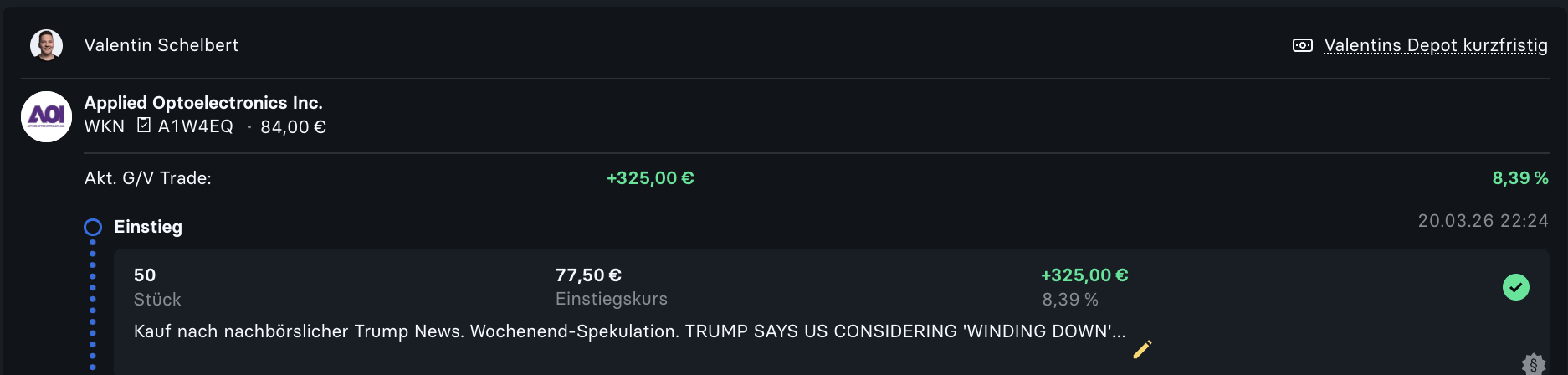Click the 77,50 € Einstiegskurs value
Image resolution: width=1568 pixels, height=375 pixels.
pyautogui.click(x=588, y=275)
